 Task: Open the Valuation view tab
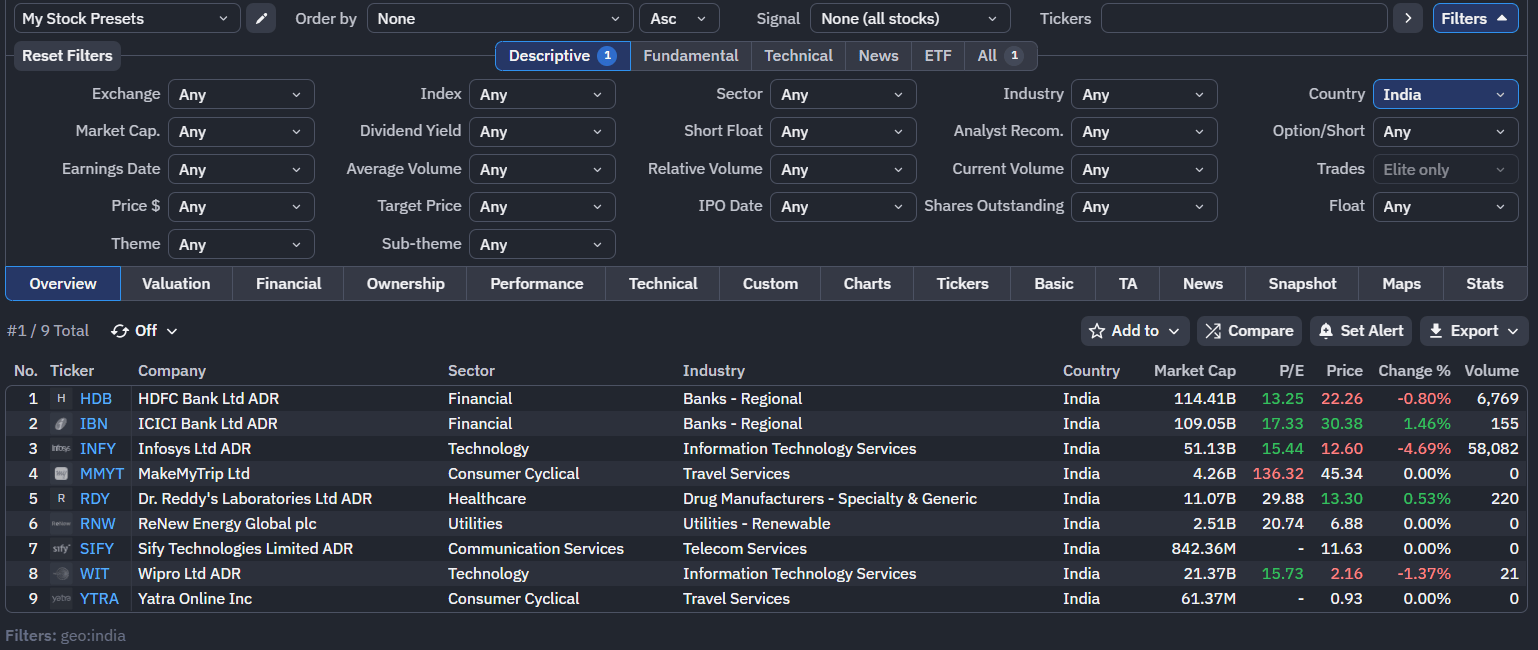[x=176, y=284]
